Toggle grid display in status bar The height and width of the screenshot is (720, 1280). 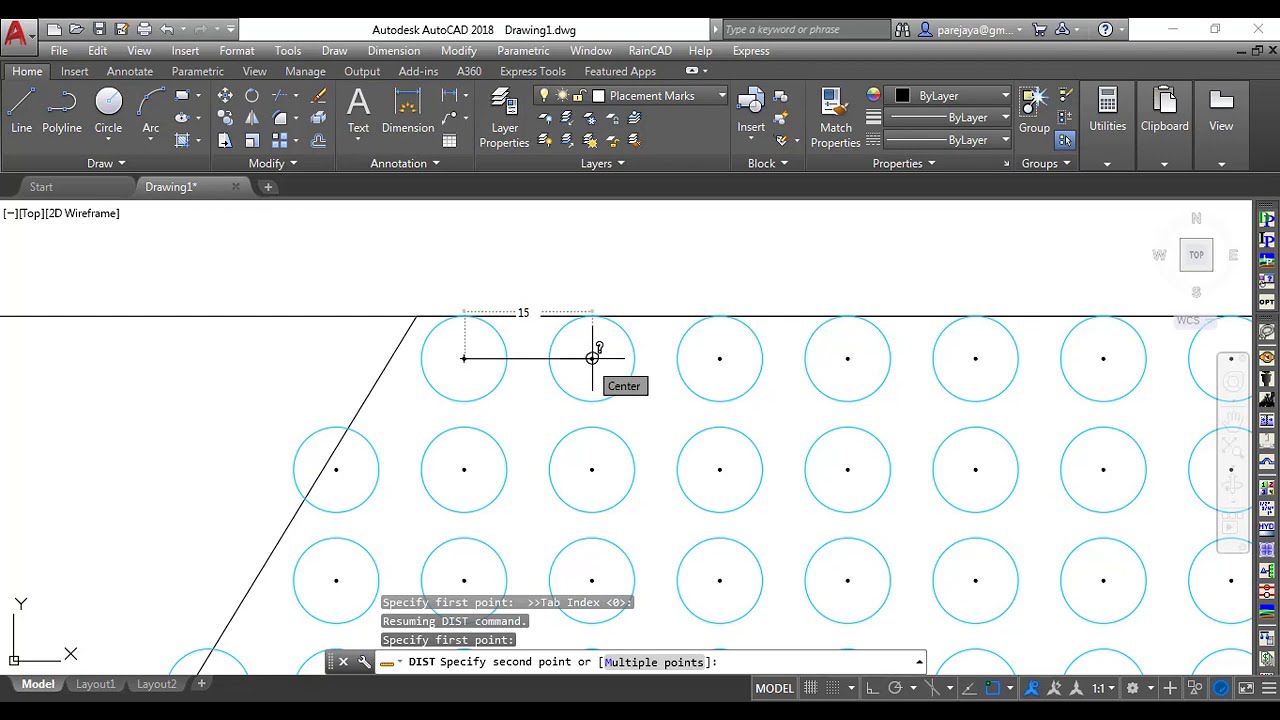811,688
